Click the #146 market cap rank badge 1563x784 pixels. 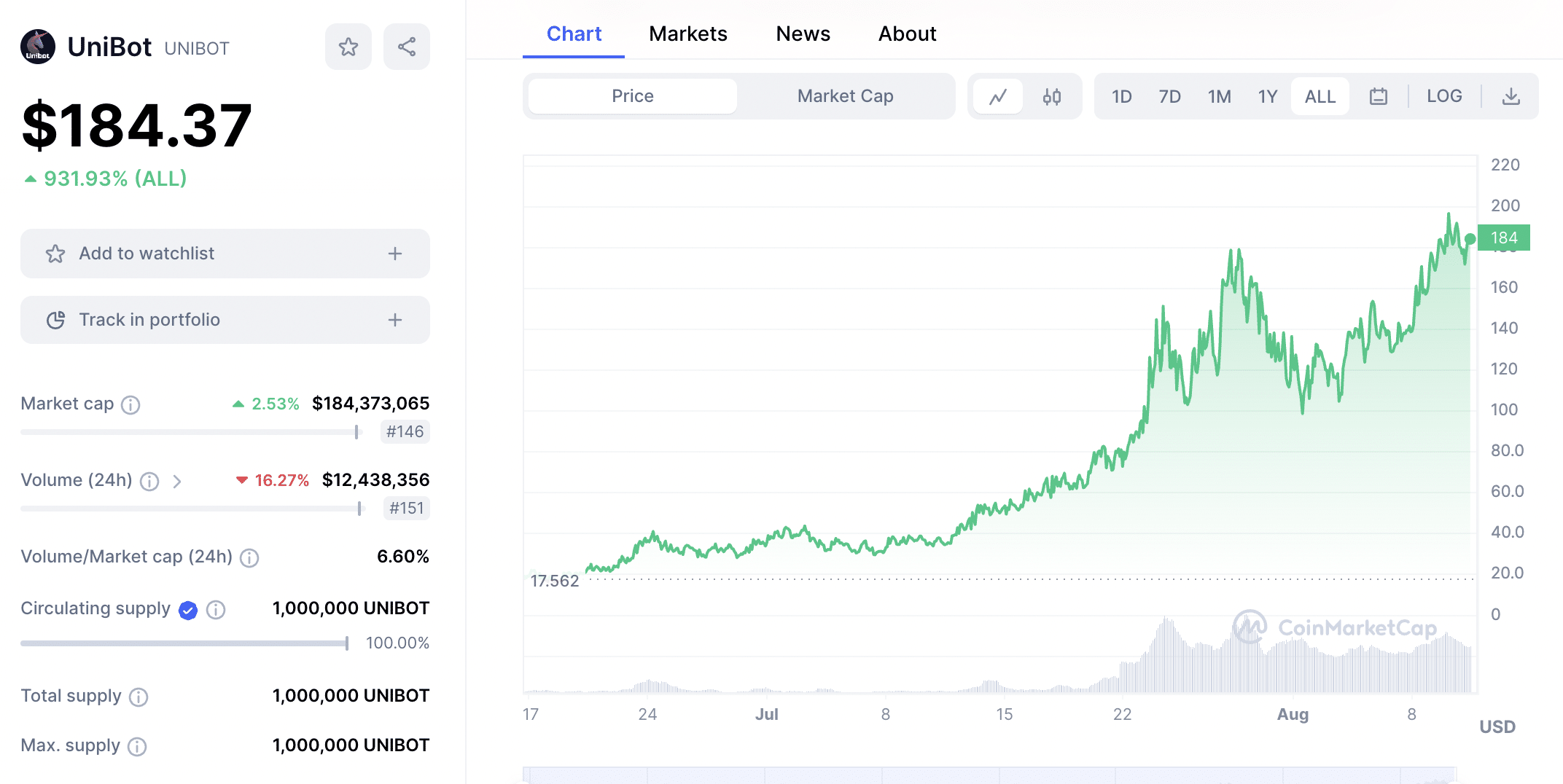tap(405, 432)
